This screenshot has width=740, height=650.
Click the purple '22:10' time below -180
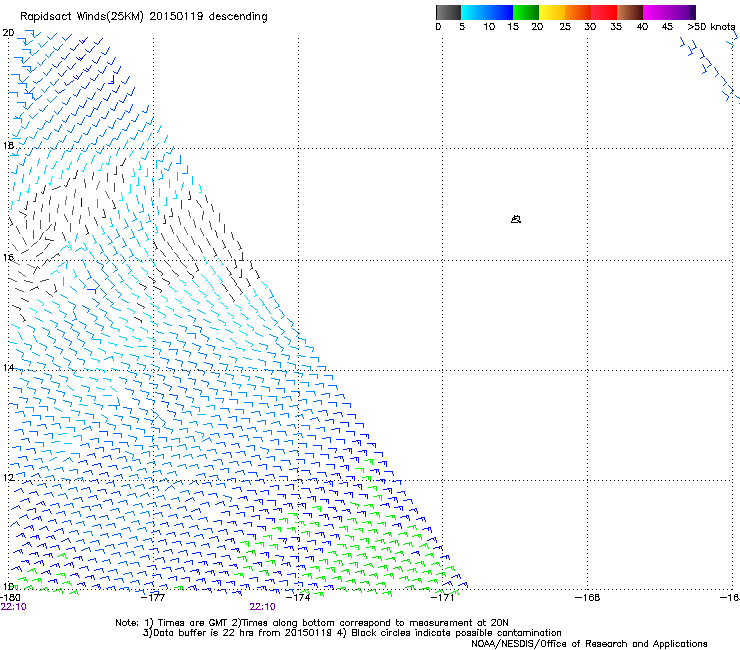[x=14, y=607]
